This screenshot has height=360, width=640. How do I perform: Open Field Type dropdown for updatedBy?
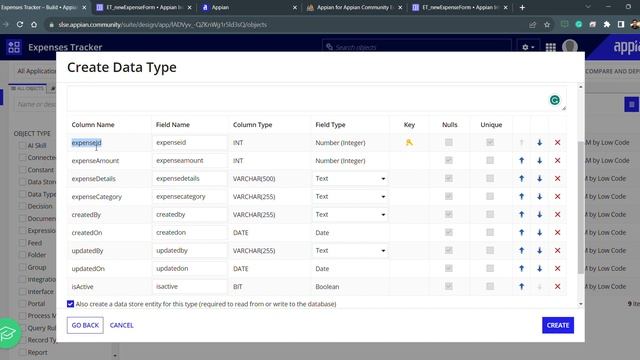point(350,251)
